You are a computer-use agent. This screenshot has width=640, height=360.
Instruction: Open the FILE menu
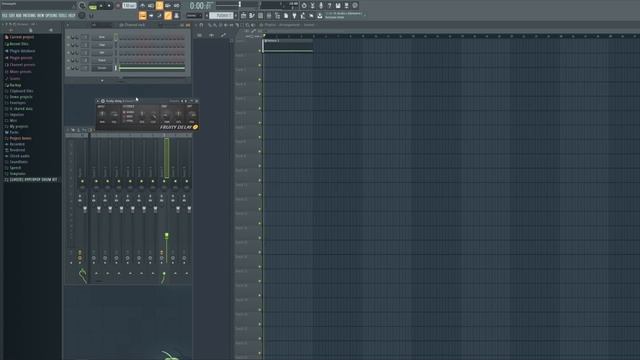click(x=5, y=16)
